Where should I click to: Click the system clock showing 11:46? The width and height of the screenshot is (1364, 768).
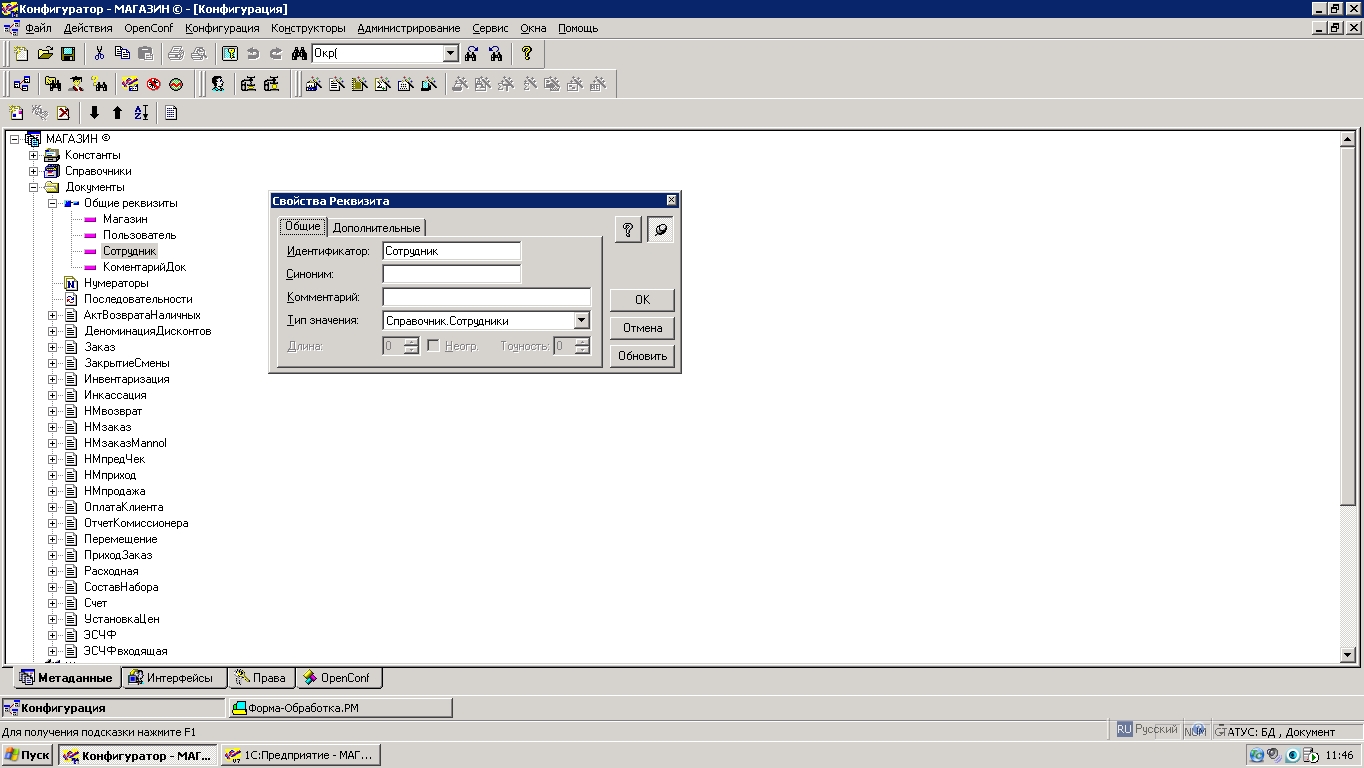[x=1339, y=755]
